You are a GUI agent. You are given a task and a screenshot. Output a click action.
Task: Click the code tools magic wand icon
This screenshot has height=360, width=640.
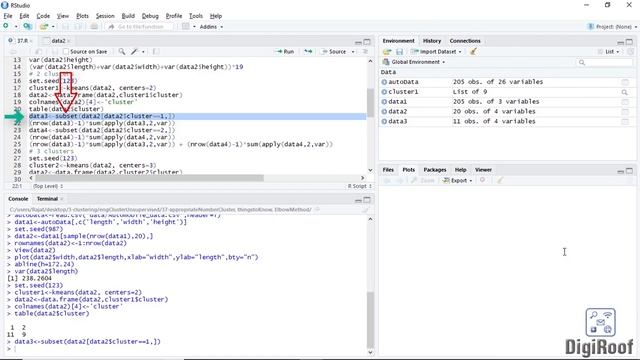click(x=135, y=51)
